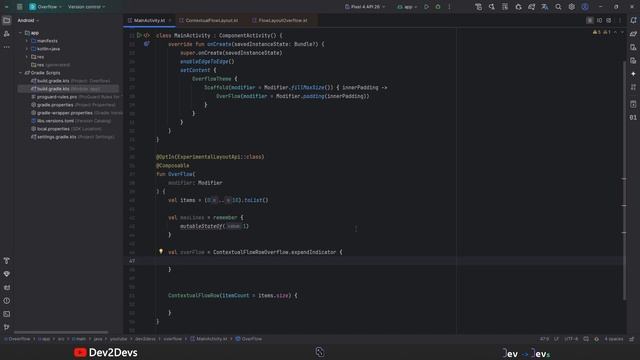Switch to ContextualFlowLayout.kt tab
Viewport: 640px width, 360px height.
point(211,20)
